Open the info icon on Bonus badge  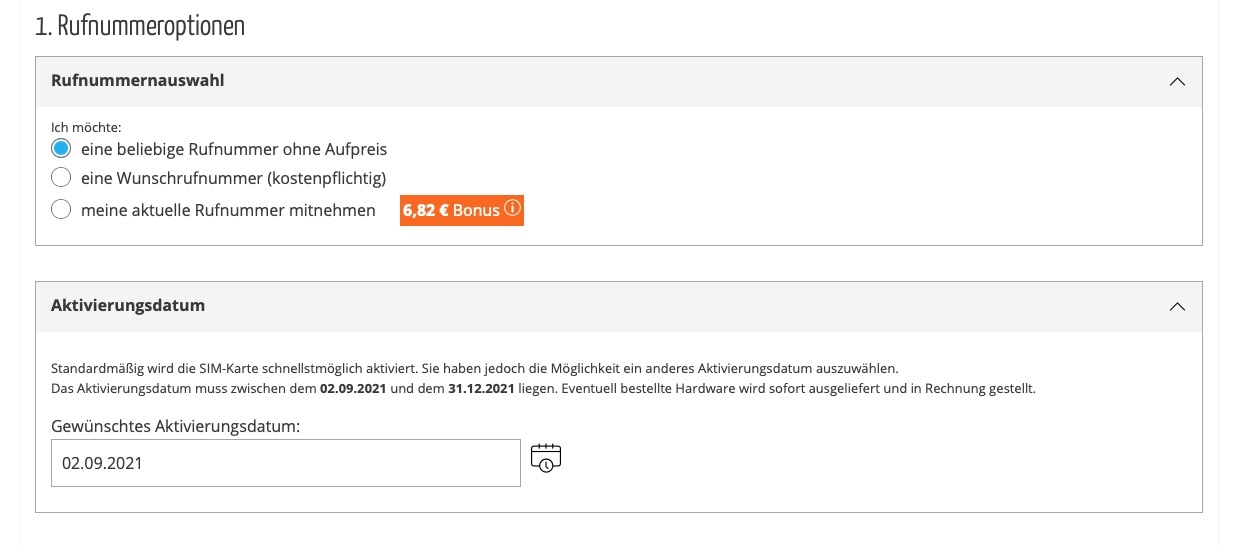point(512,210)
